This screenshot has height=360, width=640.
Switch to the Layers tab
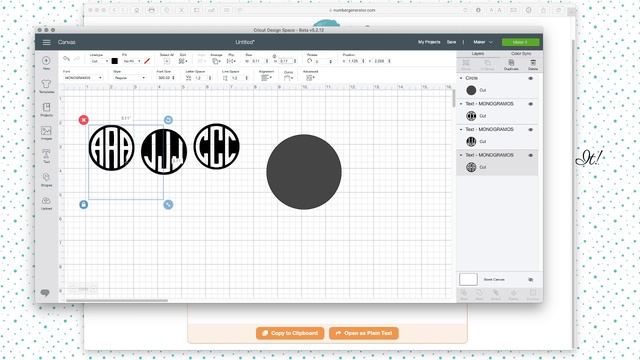[478, 53]
